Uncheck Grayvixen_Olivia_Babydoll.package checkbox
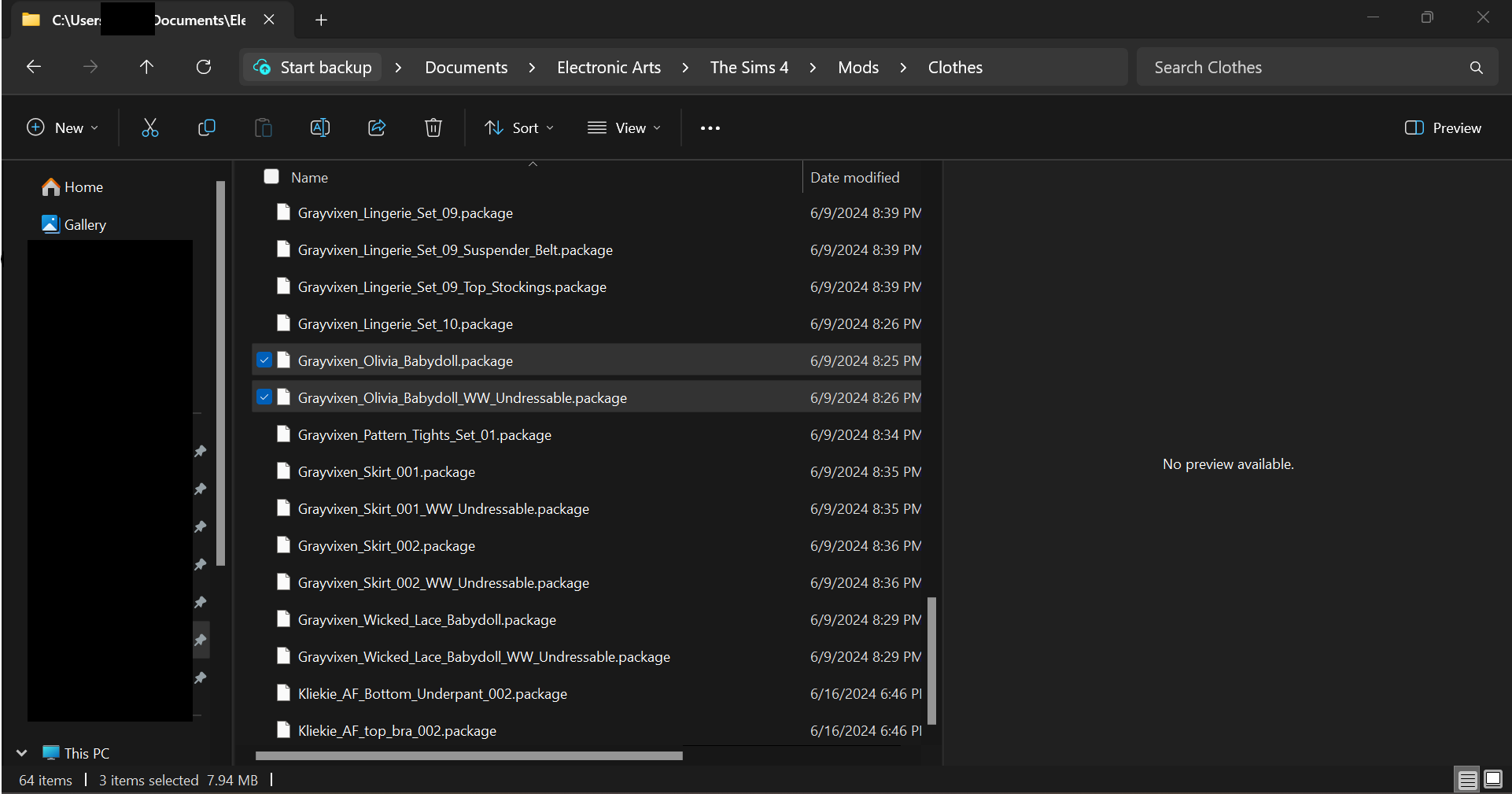The height and width of the screenshot is (794, 1512). click(x=264, y=360)
